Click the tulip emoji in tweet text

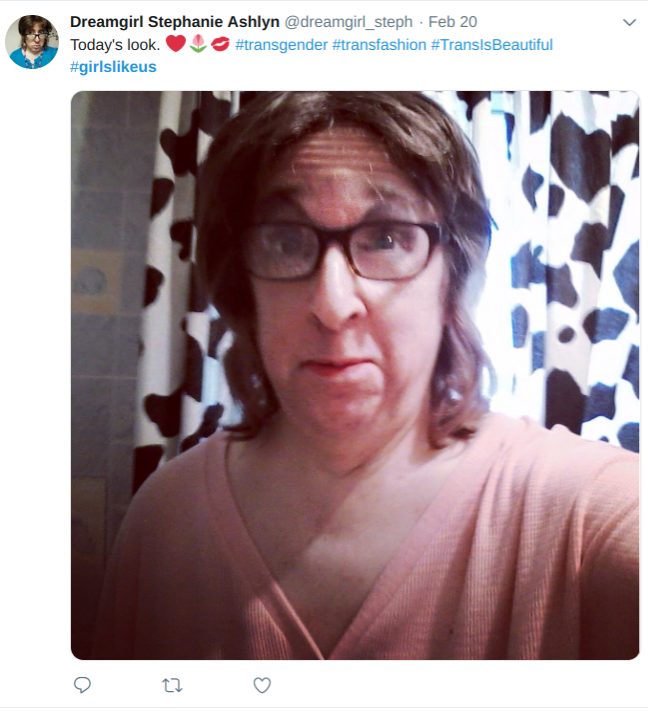198,44
